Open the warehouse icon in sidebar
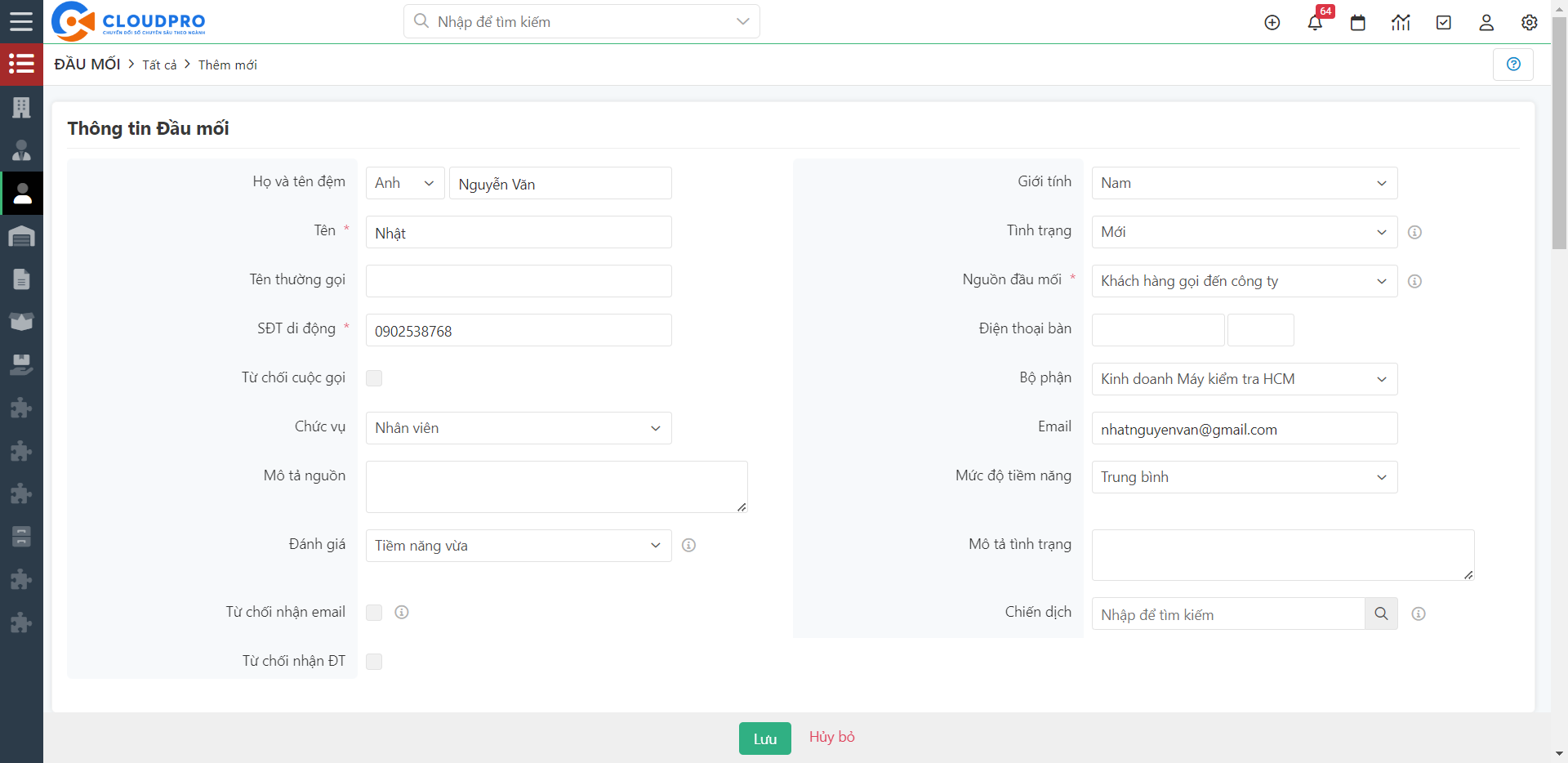 [21, 236]
